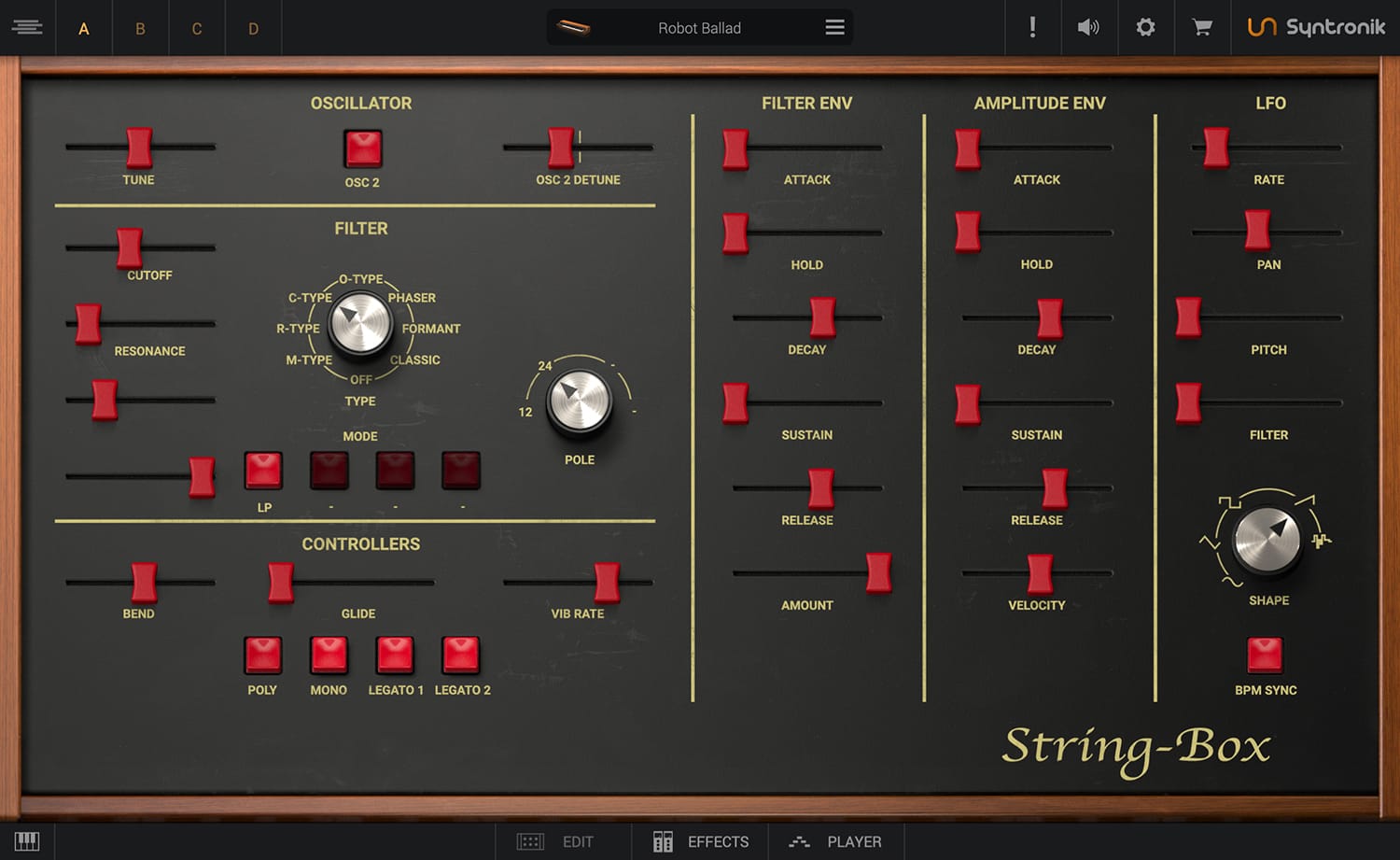The width and height of the screenshot is (1400, 860).
Task: Toggle the BPM Sync button
Action: [x=1265, y=655]
